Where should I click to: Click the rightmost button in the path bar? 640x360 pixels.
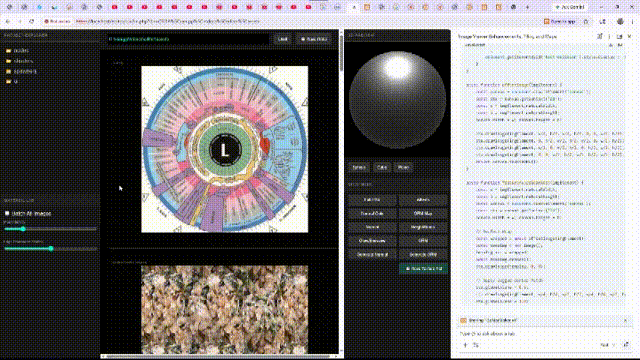click(314, 39)
